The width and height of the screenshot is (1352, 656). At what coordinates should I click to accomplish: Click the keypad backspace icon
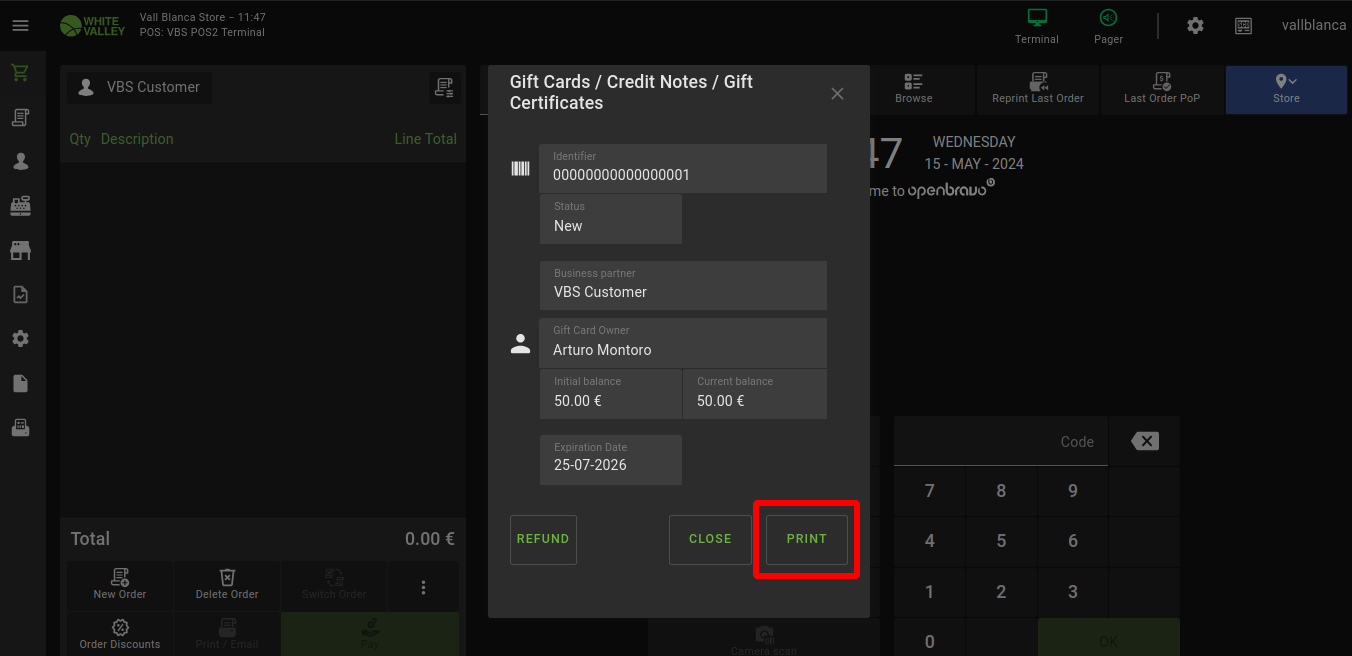coord(1145,441)
